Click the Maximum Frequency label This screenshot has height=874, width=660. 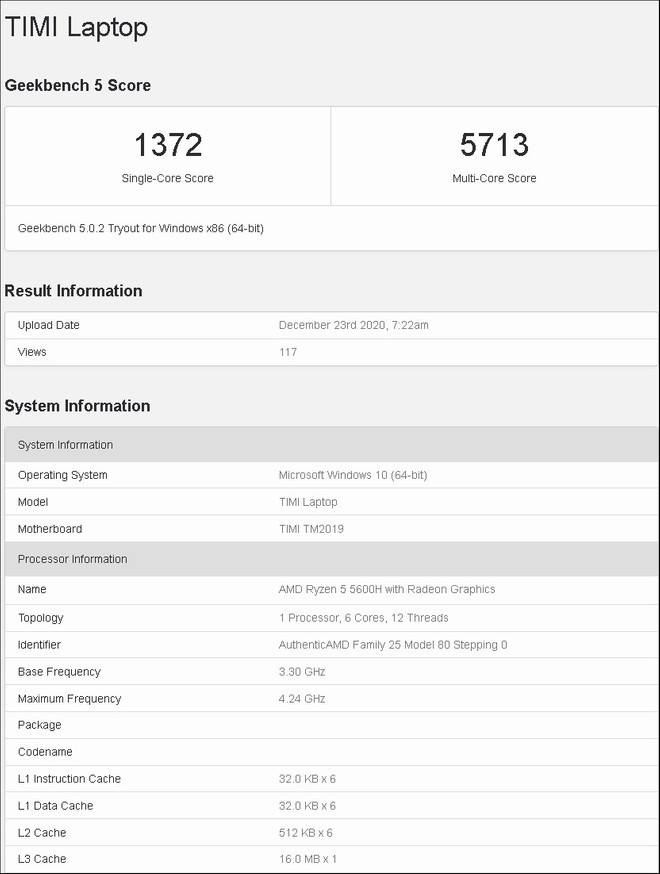[69, 698]
